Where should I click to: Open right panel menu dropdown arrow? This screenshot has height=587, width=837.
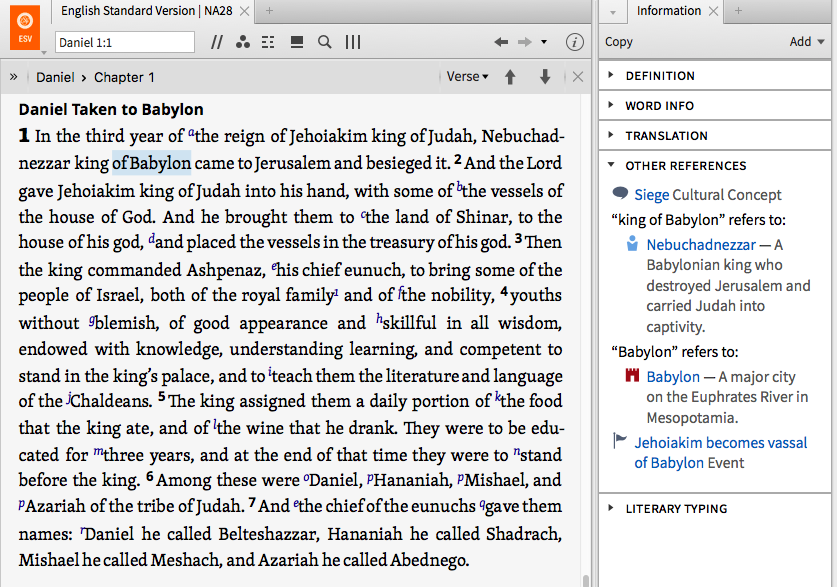click(613, 12)
